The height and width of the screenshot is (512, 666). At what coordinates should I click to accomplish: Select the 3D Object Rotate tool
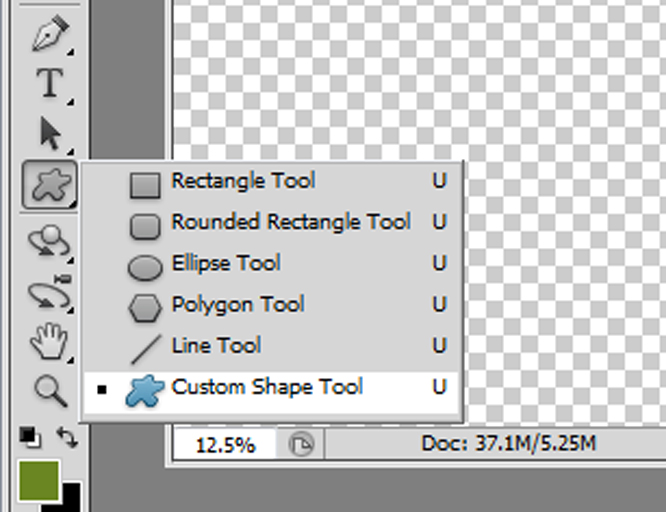pyautogui.click(x=50, y=242)
